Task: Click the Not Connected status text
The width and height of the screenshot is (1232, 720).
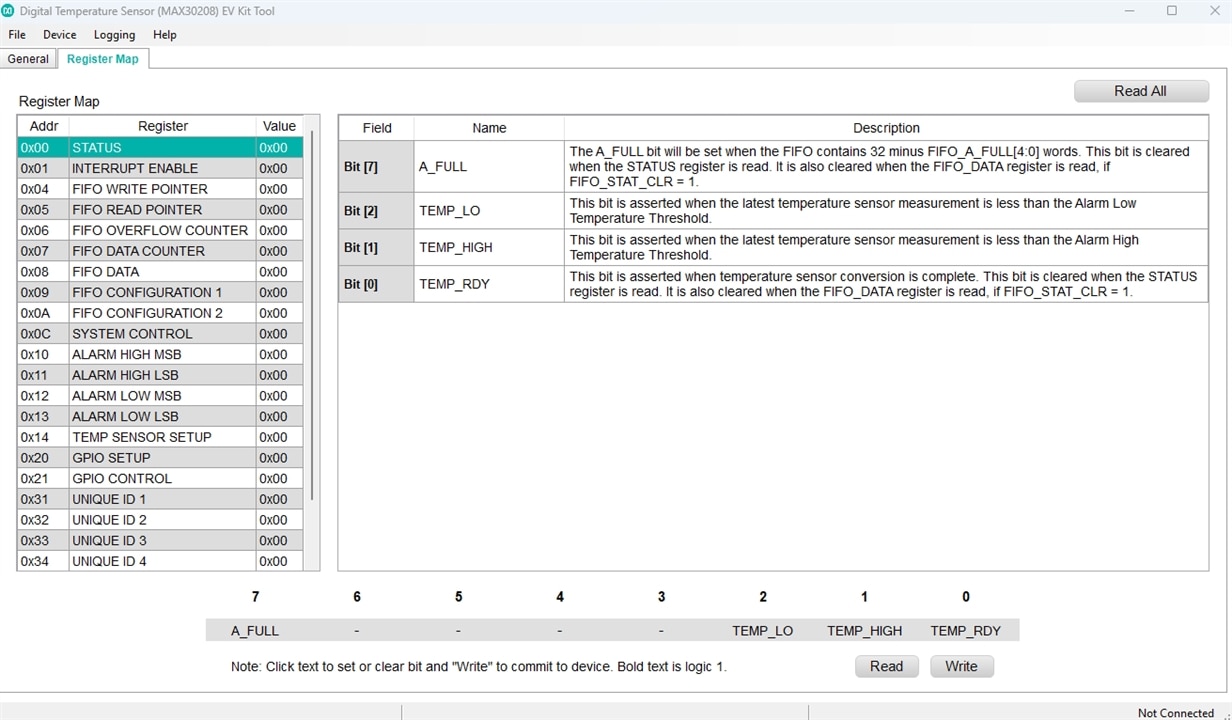Action: pos(1176,713)
